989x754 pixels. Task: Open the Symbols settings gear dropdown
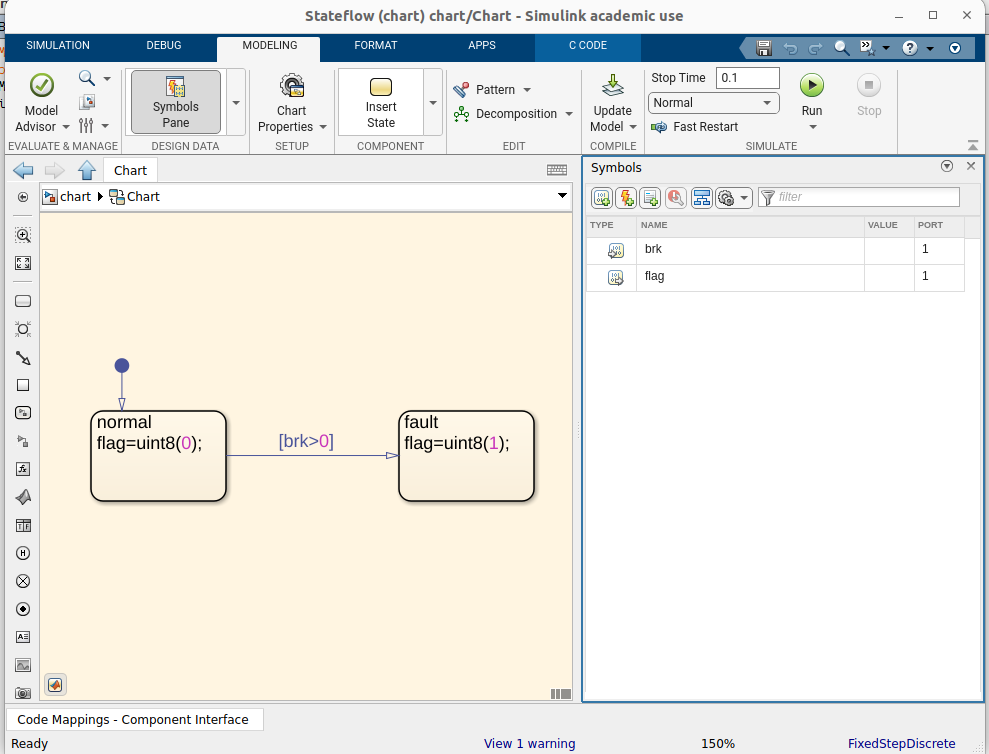click(x=734, y=198)
